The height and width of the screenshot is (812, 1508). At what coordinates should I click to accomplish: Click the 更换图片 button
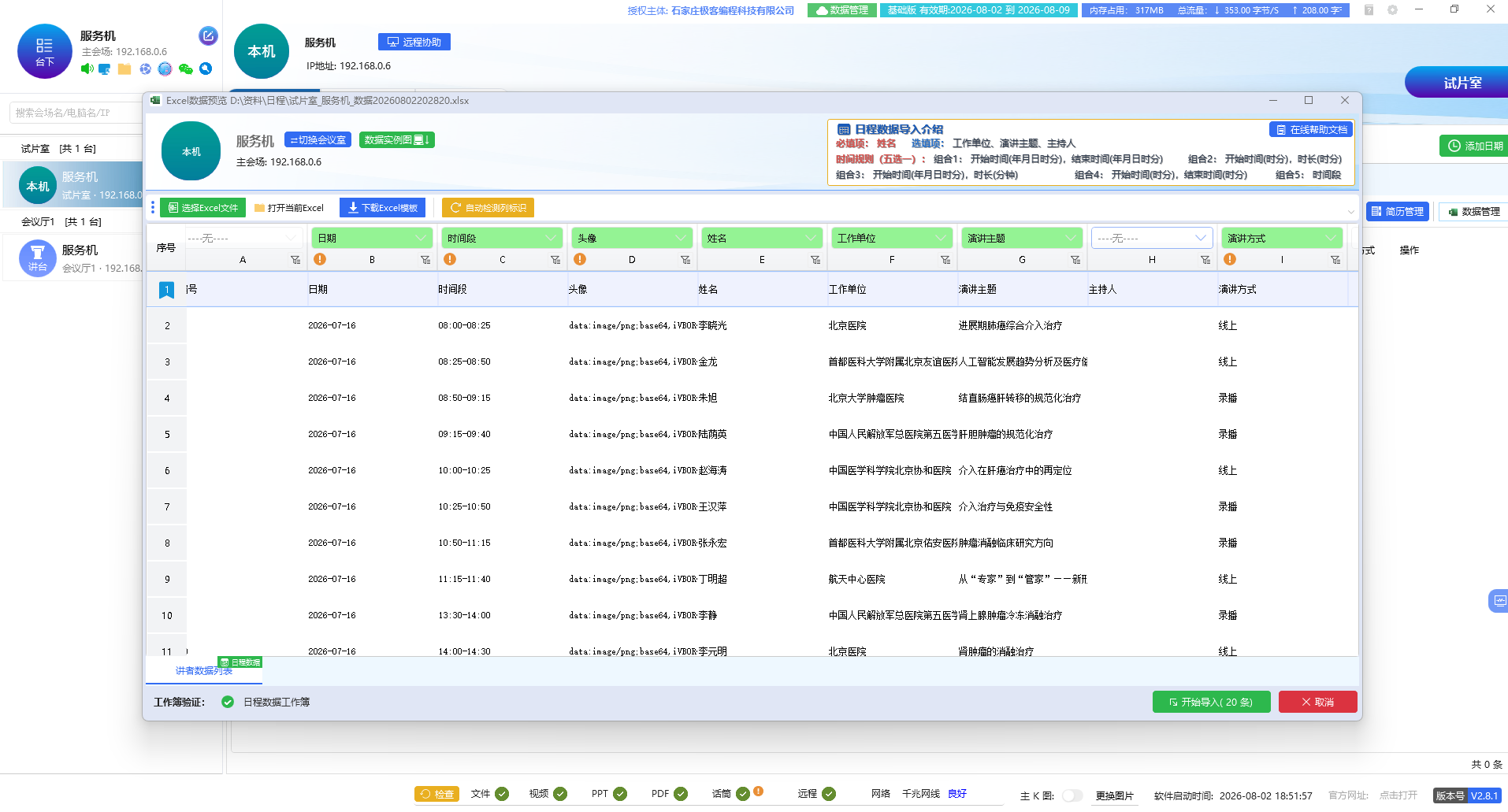tap(1115, 795)
